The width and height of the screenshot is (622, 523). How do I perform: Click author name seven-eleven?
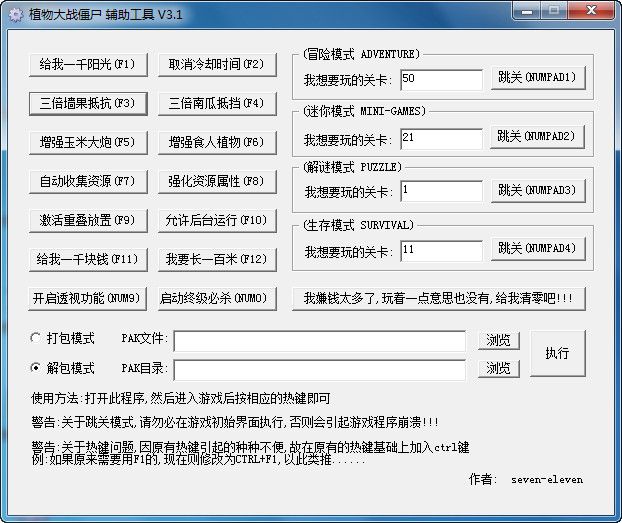tap(547, 480)
